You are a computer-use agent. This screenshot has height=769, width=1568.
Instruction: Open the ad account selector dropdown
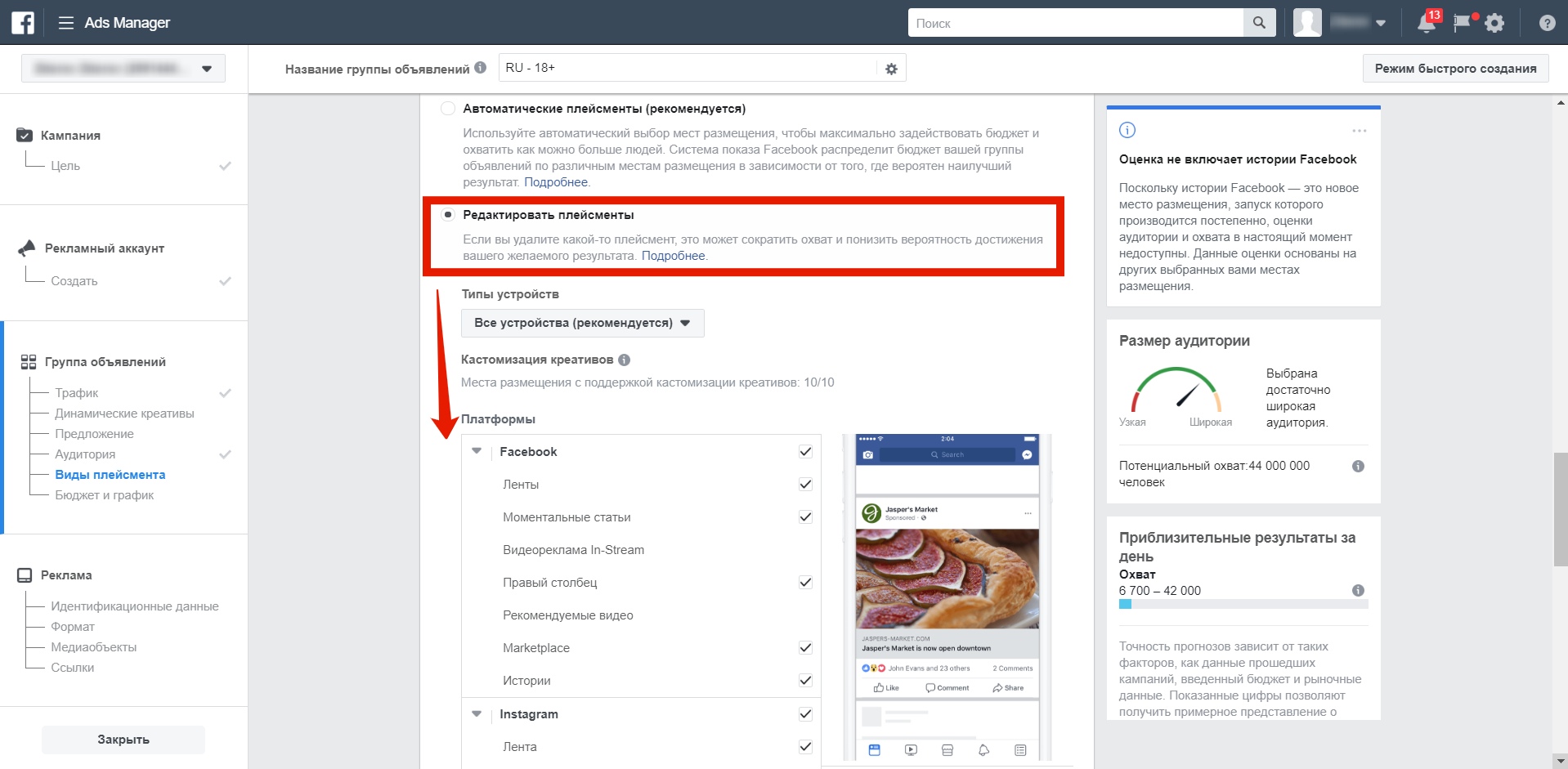click(x=123, y=69)
